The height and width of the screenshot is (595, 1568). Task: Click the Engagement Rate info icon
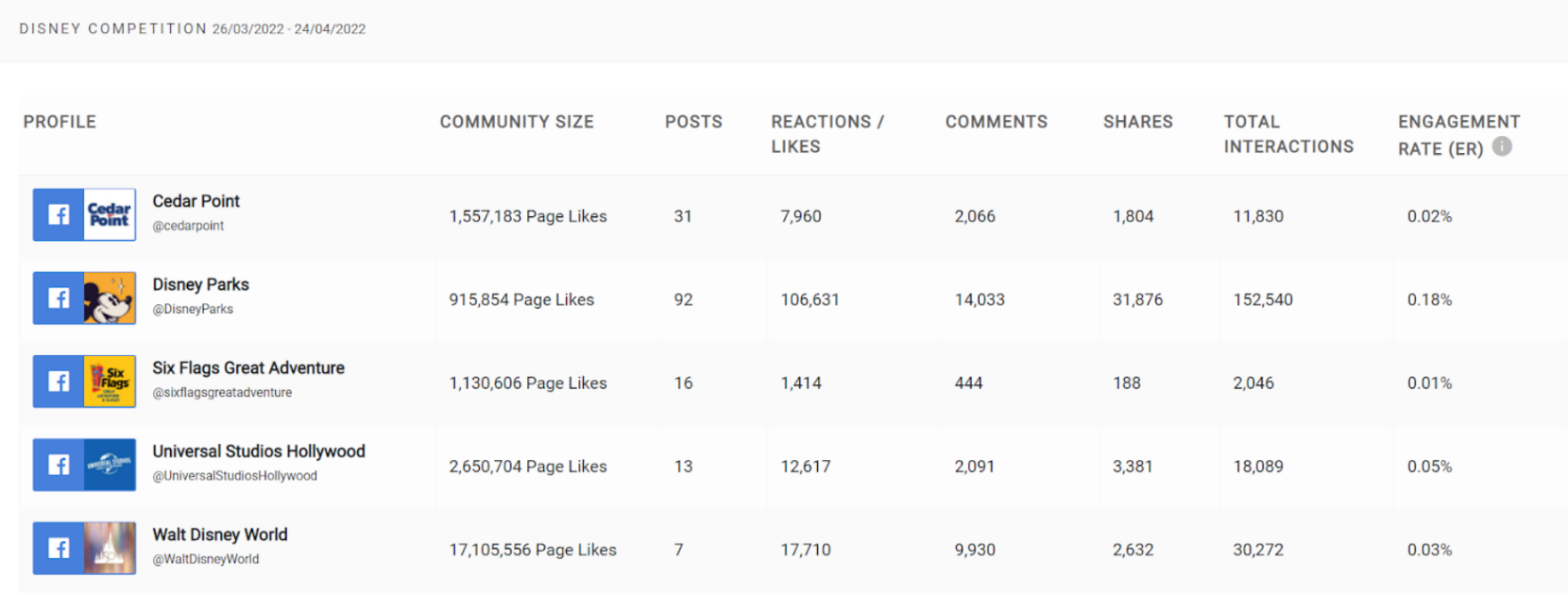point(1502,146)
